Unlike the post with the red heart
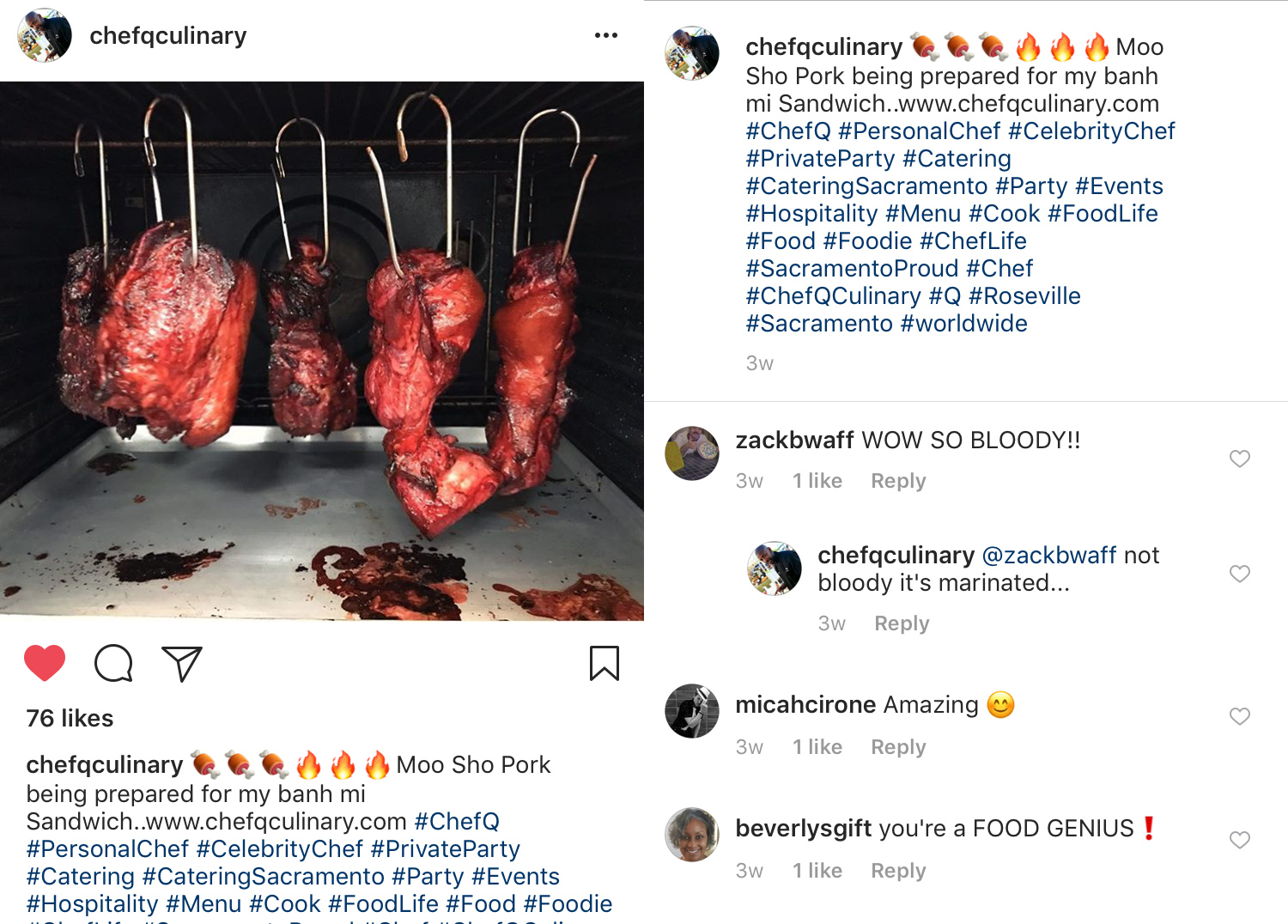This screenshot has height=924, width=1288. pos(45,663)
